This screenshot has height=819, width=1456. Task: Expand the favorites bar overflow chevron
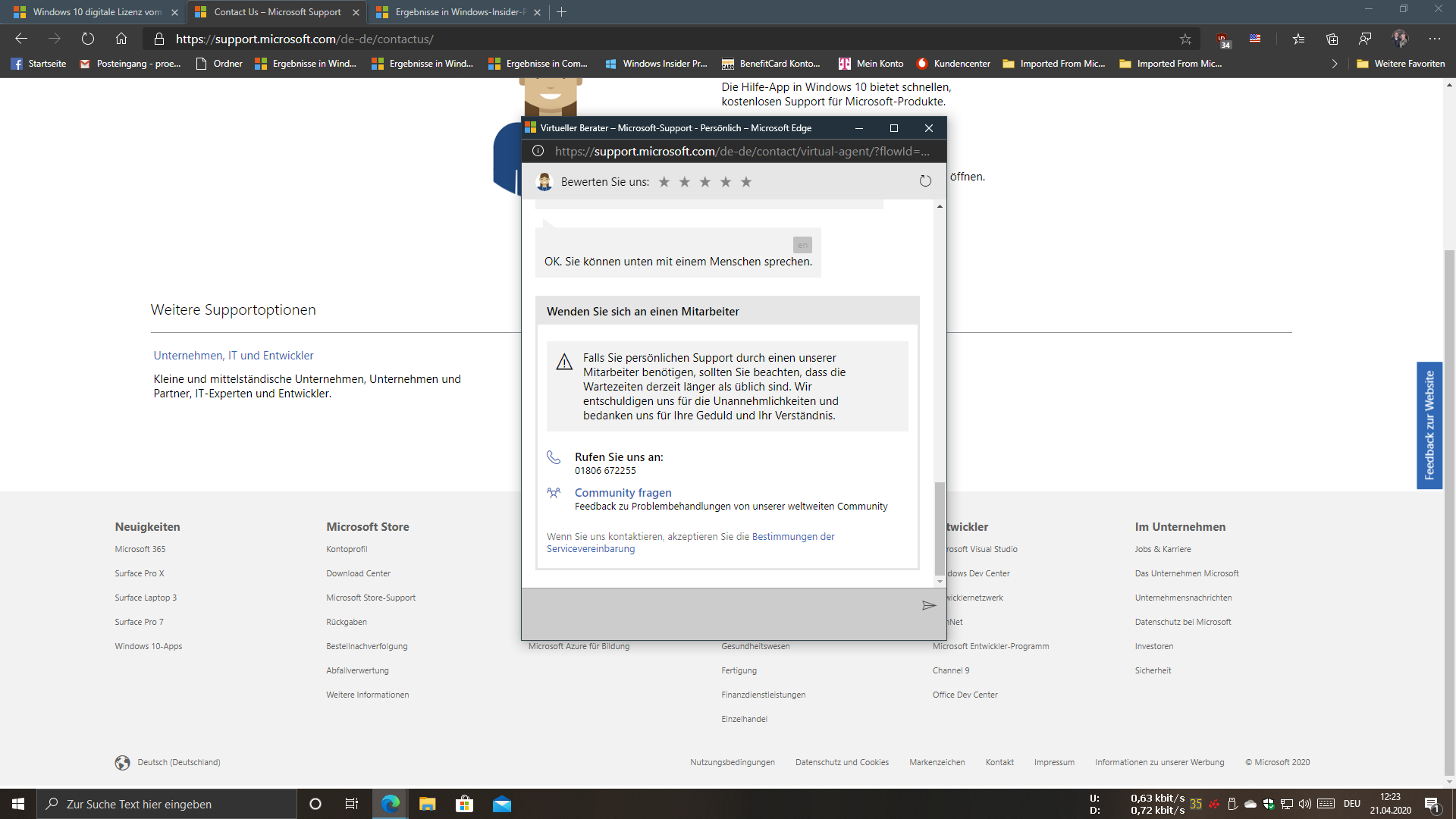[x=1335, y=64]
